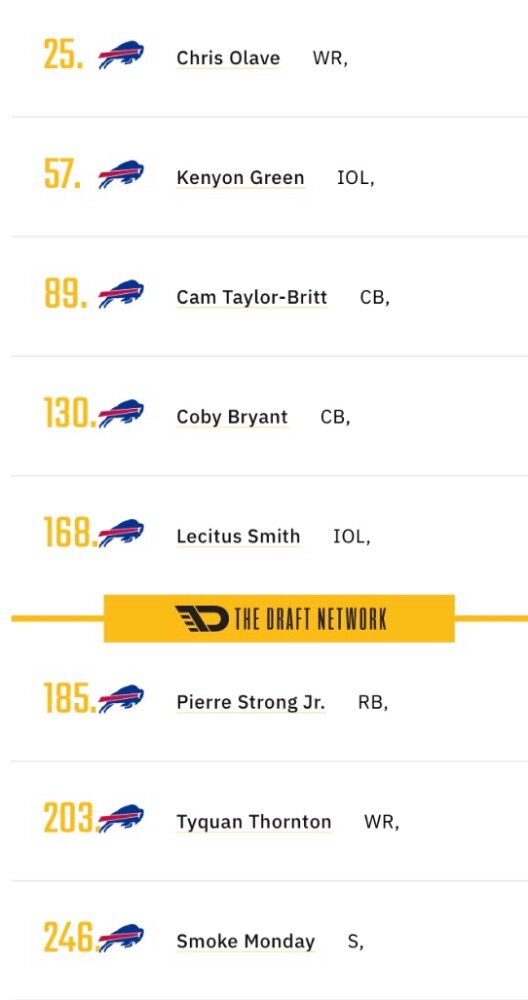Open Lecitus Smith player profile

coord(238,536)
